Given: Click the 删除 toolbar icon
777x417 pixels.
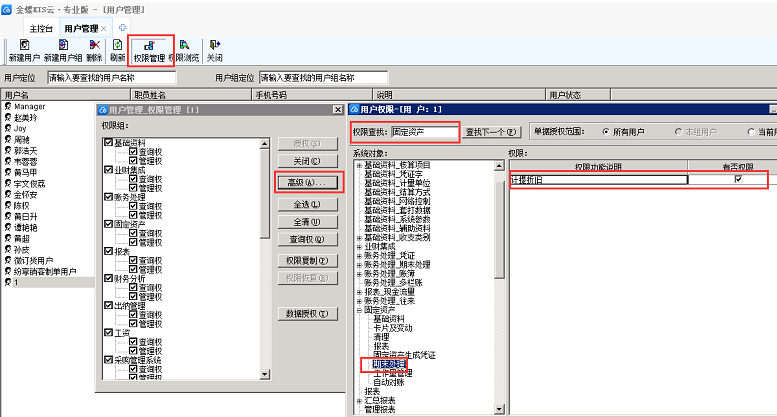Looking at the screenshot, I should (x=93, y=50).
